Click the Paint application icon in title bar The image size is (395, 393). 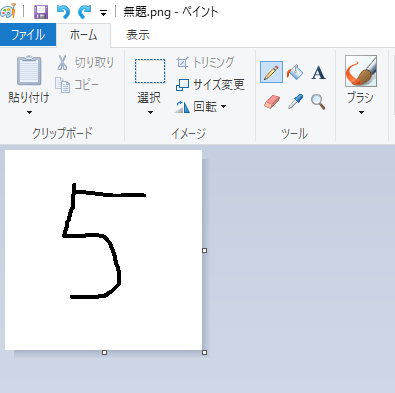[7, 11]
